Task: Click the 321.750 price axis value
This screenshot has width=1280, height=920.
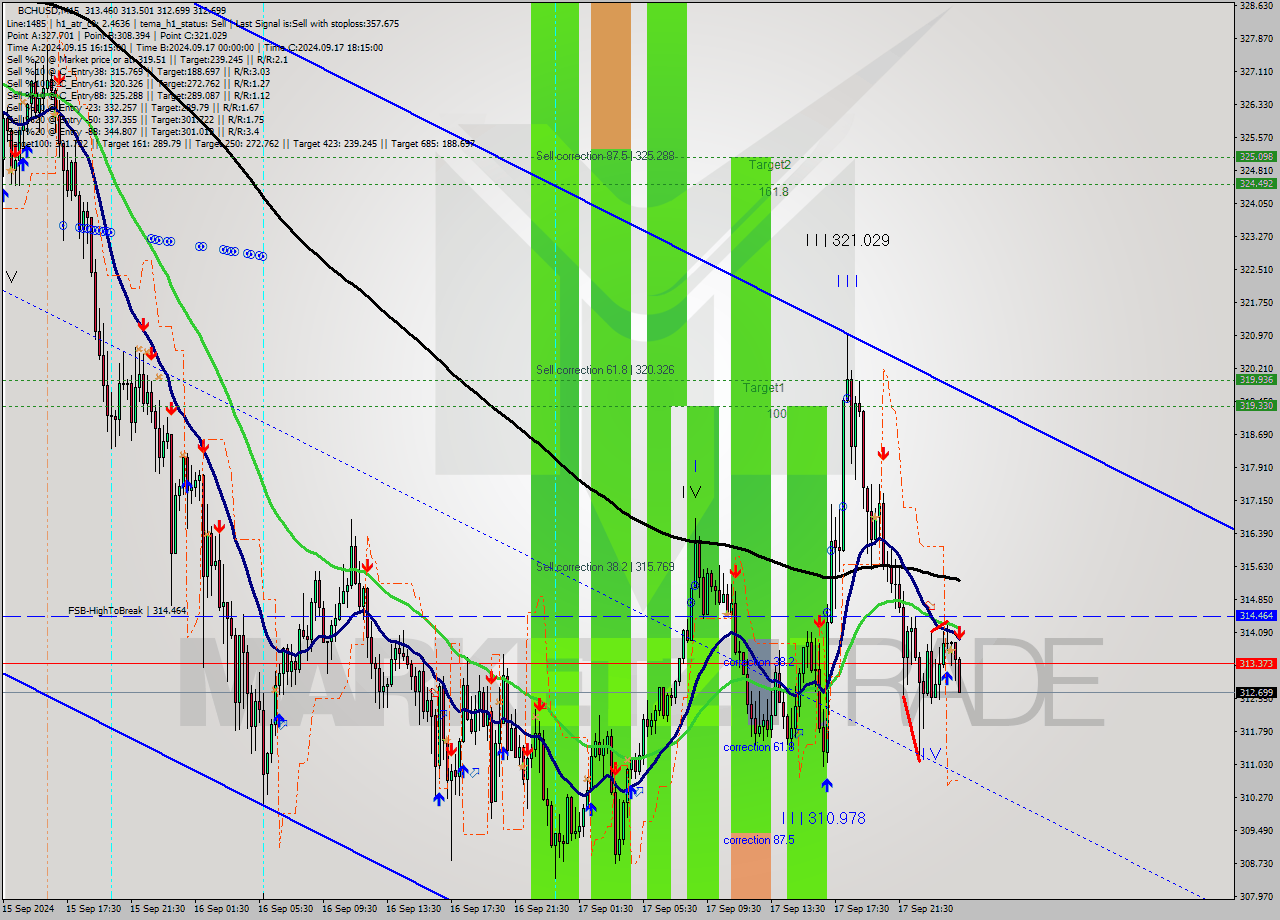Action: pos(1256,302)
